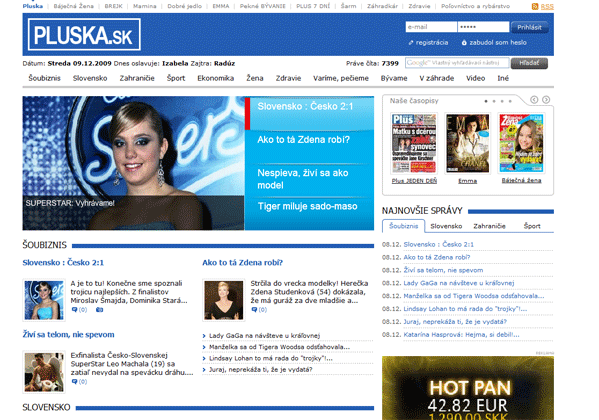The height and width of the screenshot is (420, 599).
Task: Open Lindsay Lohan bullet link in Šoubiznis
Action: pyautogui.click(x=271, y=358)
